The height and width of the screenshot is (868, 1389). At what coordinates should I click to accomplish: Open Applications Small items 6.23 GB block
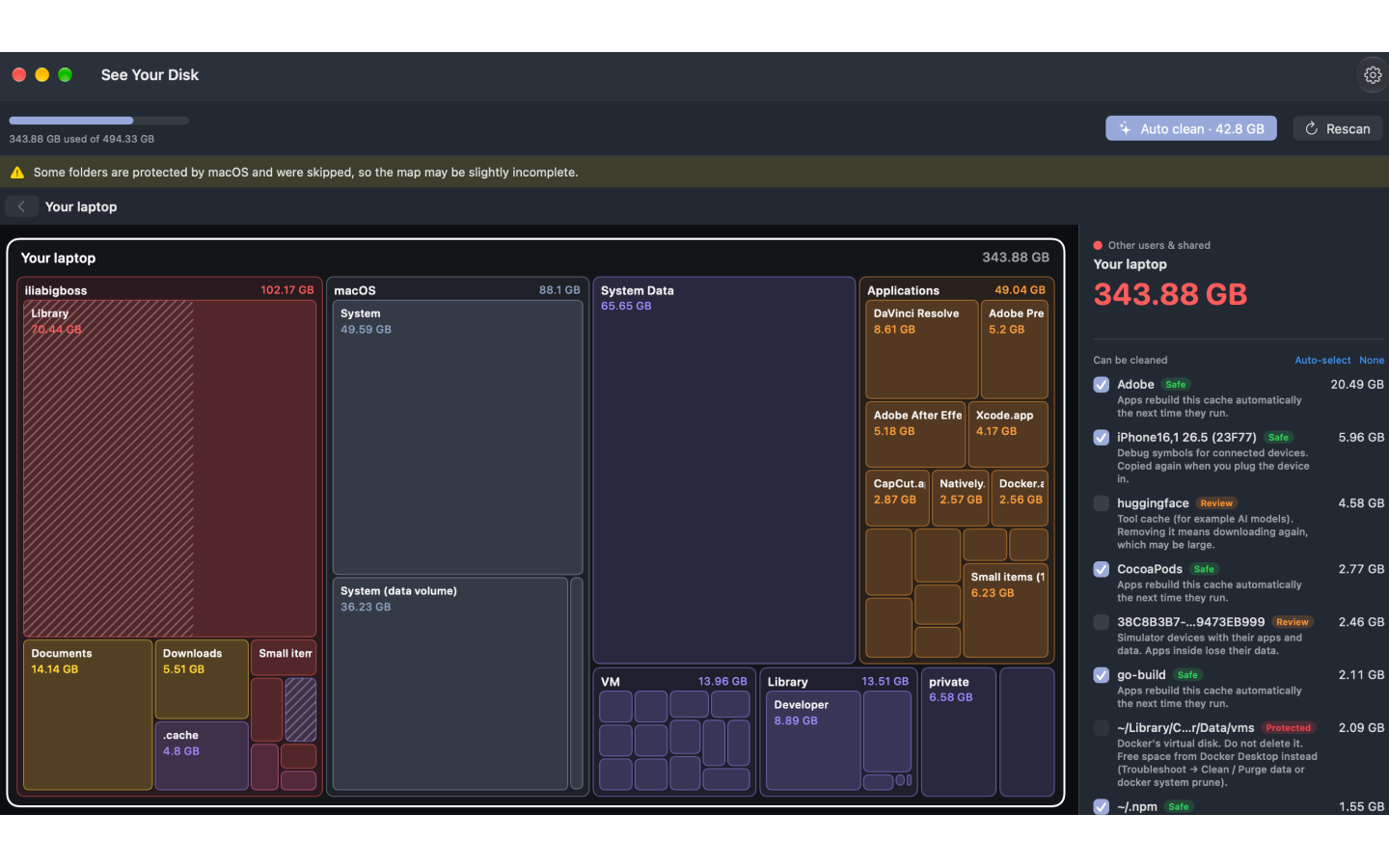coord(1005,610)
